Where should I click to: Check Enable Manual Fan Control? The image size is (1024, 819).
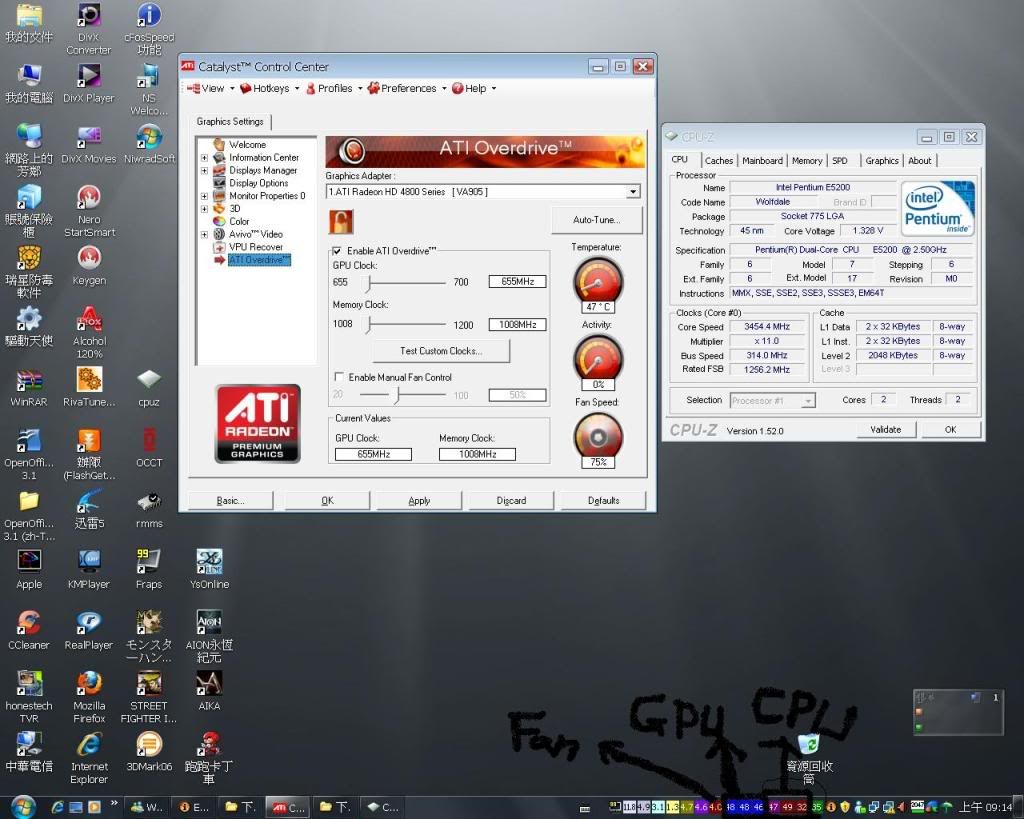click(339, 377)
